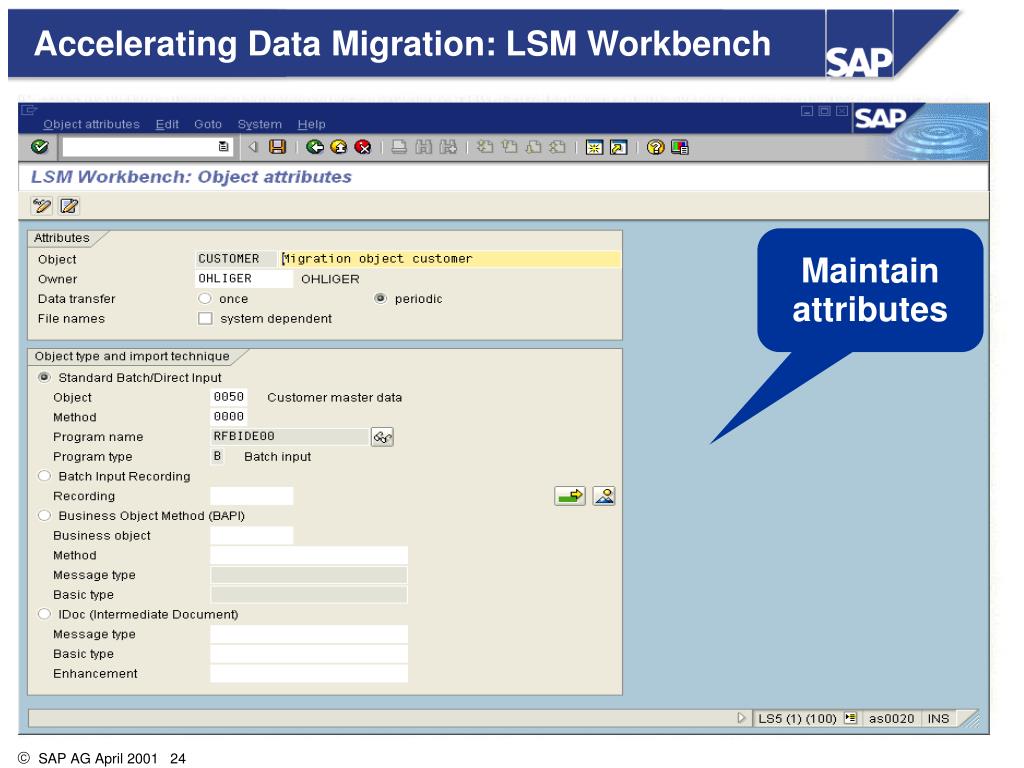Screen dimensions: 1024x768
Task: Click the previous page icon
Action: click(509, 147)
